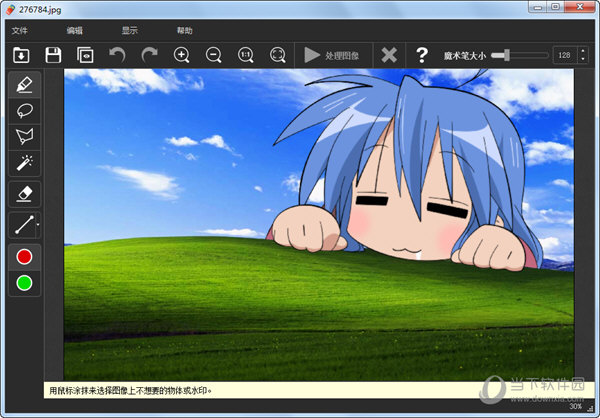
Task: Select the line tool
Action: pos(23,225)
